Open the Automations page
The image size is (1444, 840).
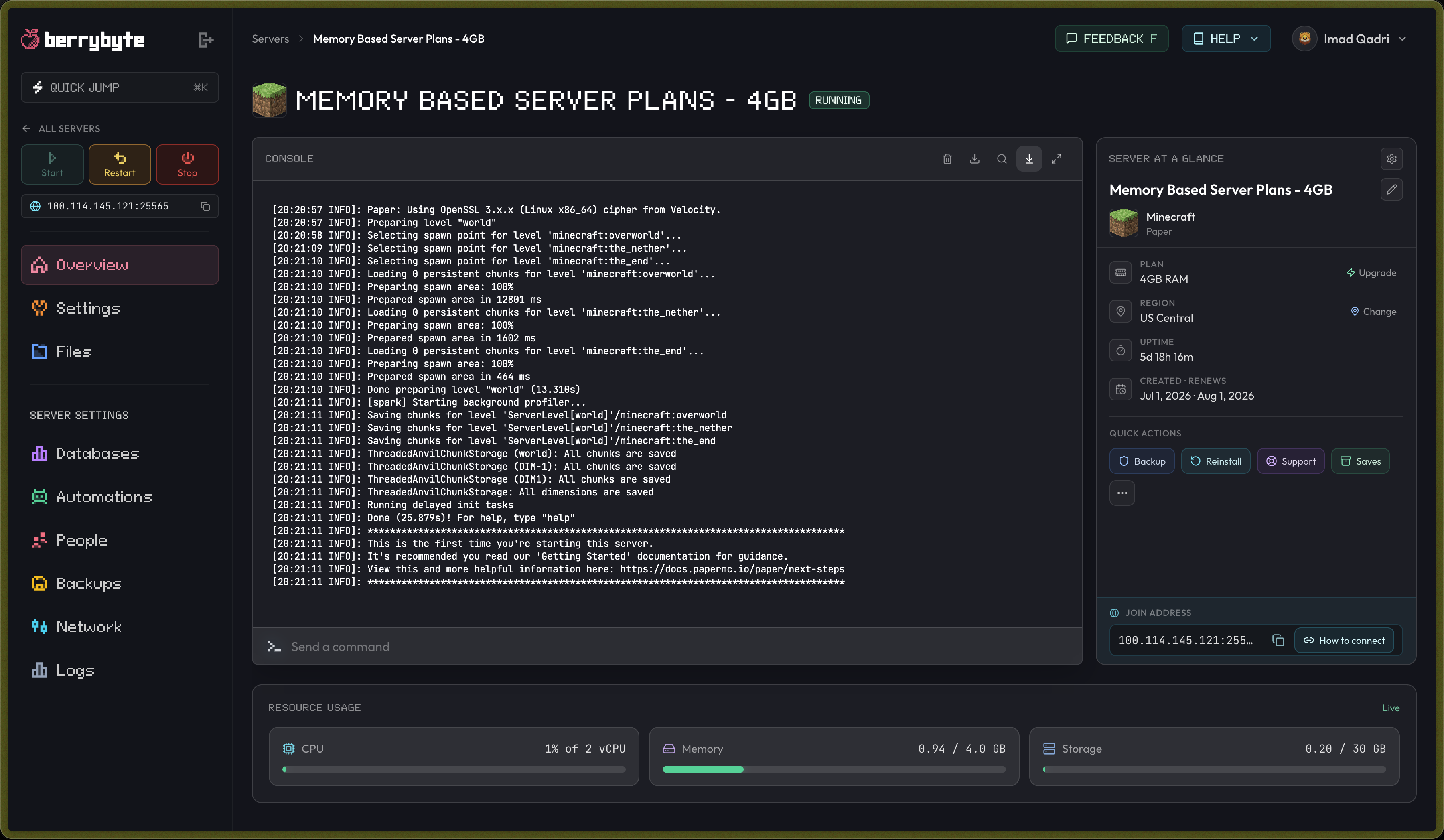(120, 497)
